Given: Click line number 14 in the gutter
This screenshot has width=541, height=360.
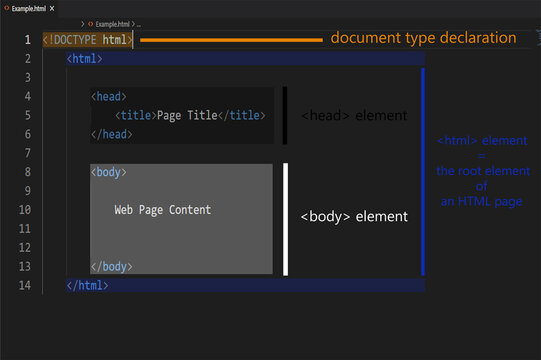Looking at the screenshot, I should click(x=25, y=285).
